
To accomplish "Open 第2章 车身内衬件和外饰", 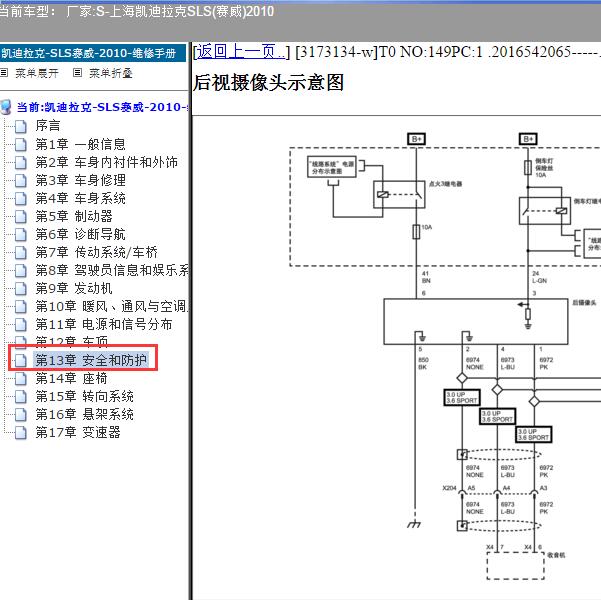I will (107, 162).
